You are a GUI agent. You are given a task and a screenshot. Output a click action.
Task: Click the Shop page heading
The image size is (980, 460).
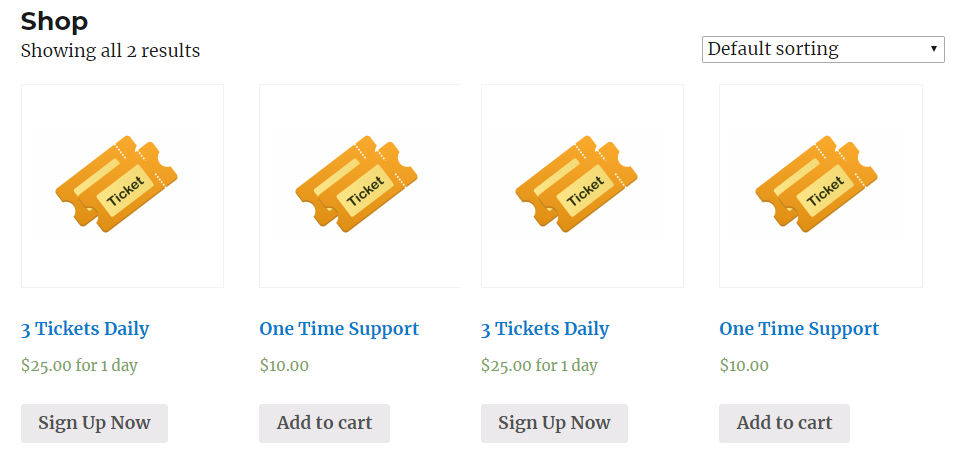click(x=54, y=22)
